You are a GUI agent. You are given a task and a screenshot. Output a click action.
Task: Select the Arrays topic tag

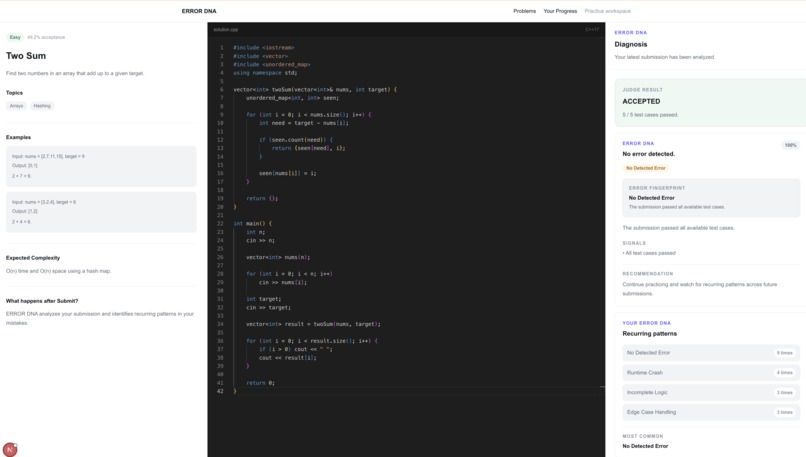pyautogui.click(x=16, y=106)
